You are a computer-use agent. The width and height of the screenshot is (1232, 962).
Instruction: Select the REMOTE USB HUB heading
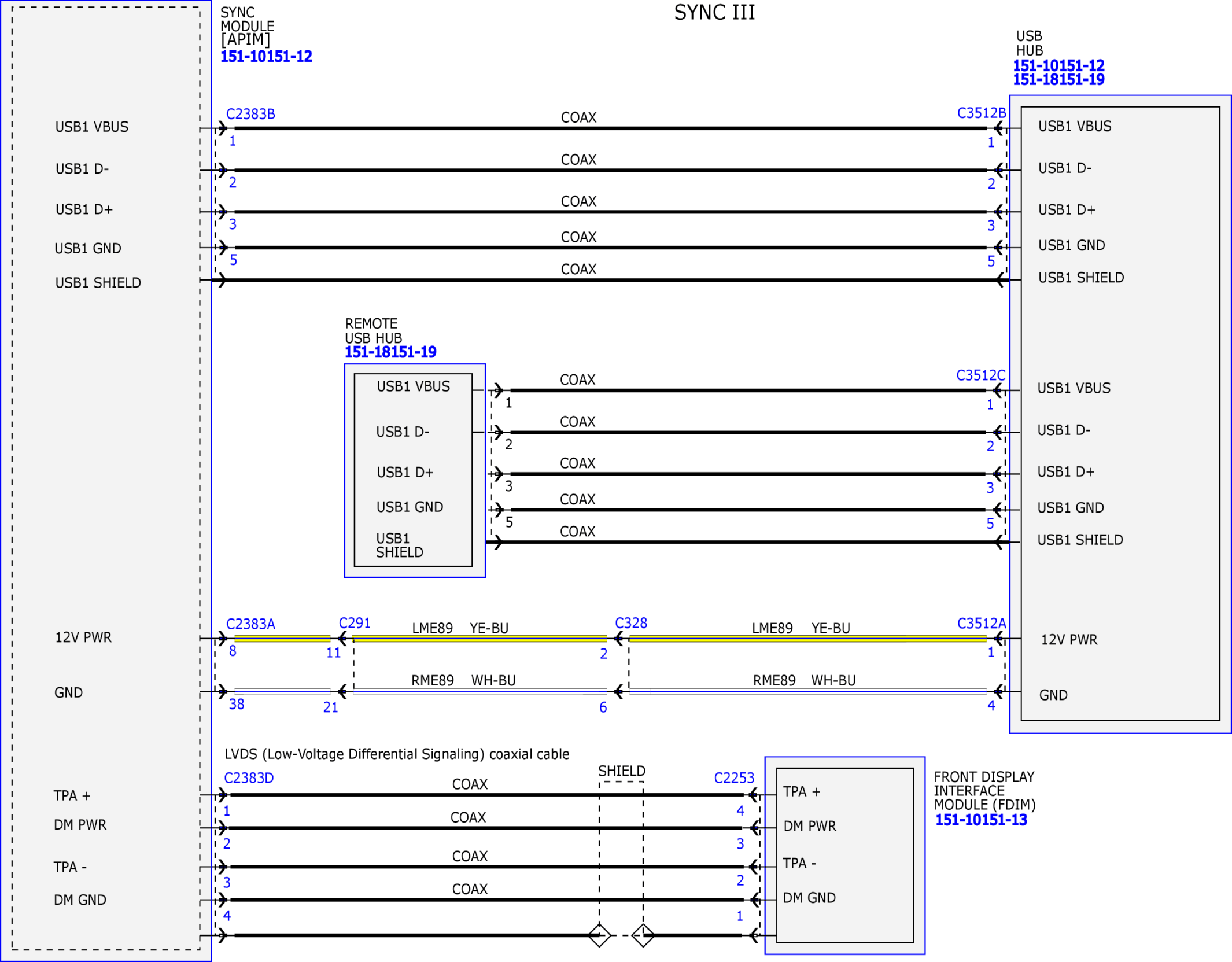pyautogui.click(x=374, y=330)
